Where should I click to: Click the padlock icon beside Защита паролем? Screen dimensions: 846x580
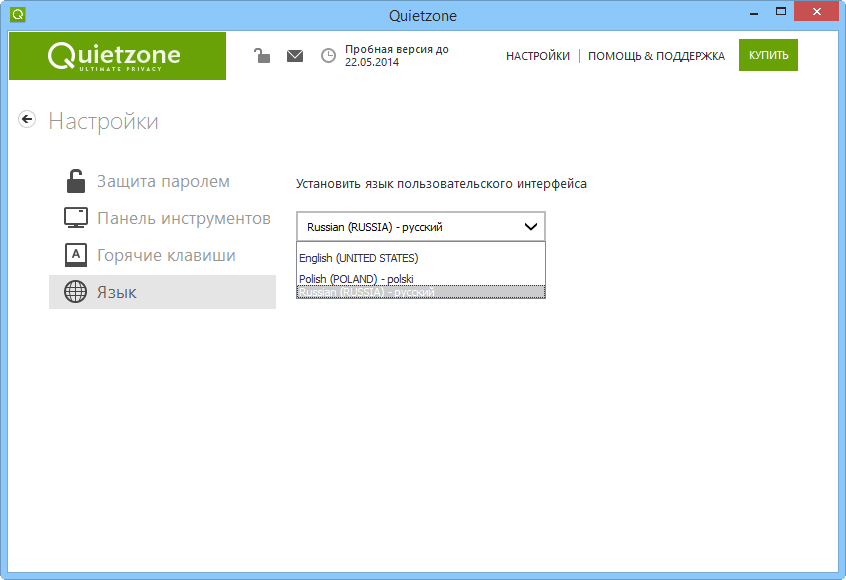click(x=76, y=181)
